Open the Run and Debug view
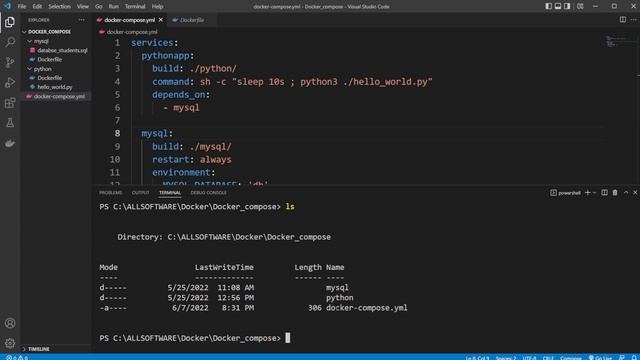This screenshot has height=360, width=640. click(10, 82)
